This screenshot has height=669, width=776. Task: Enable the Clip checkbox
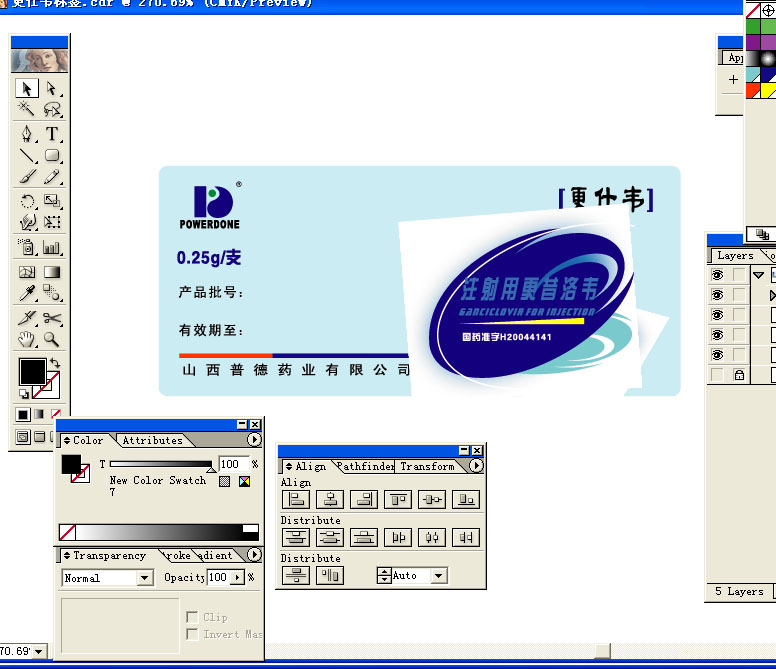coord(192,617)
